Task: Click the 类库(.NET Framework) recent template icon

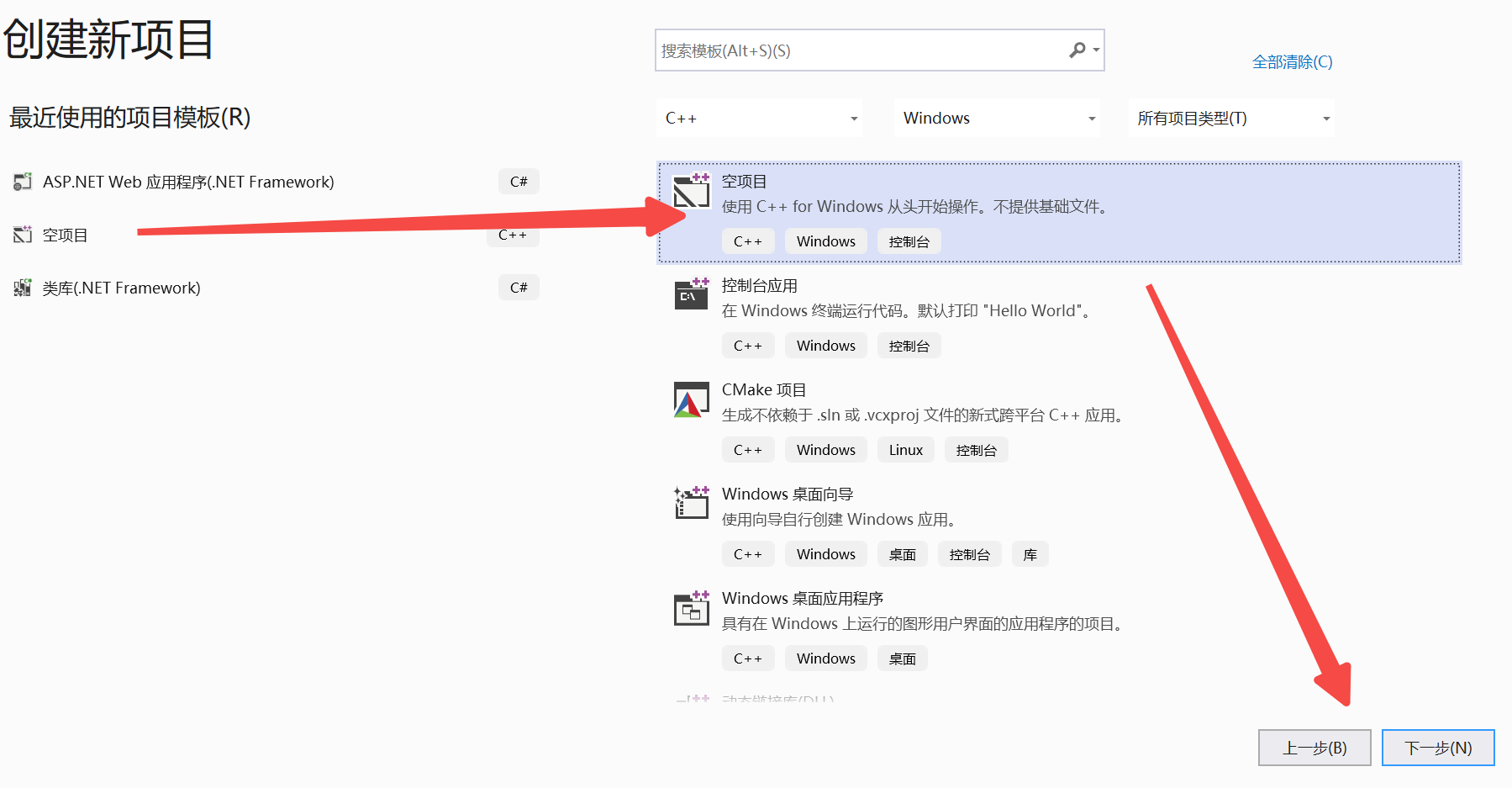Action: pos(23,288)
